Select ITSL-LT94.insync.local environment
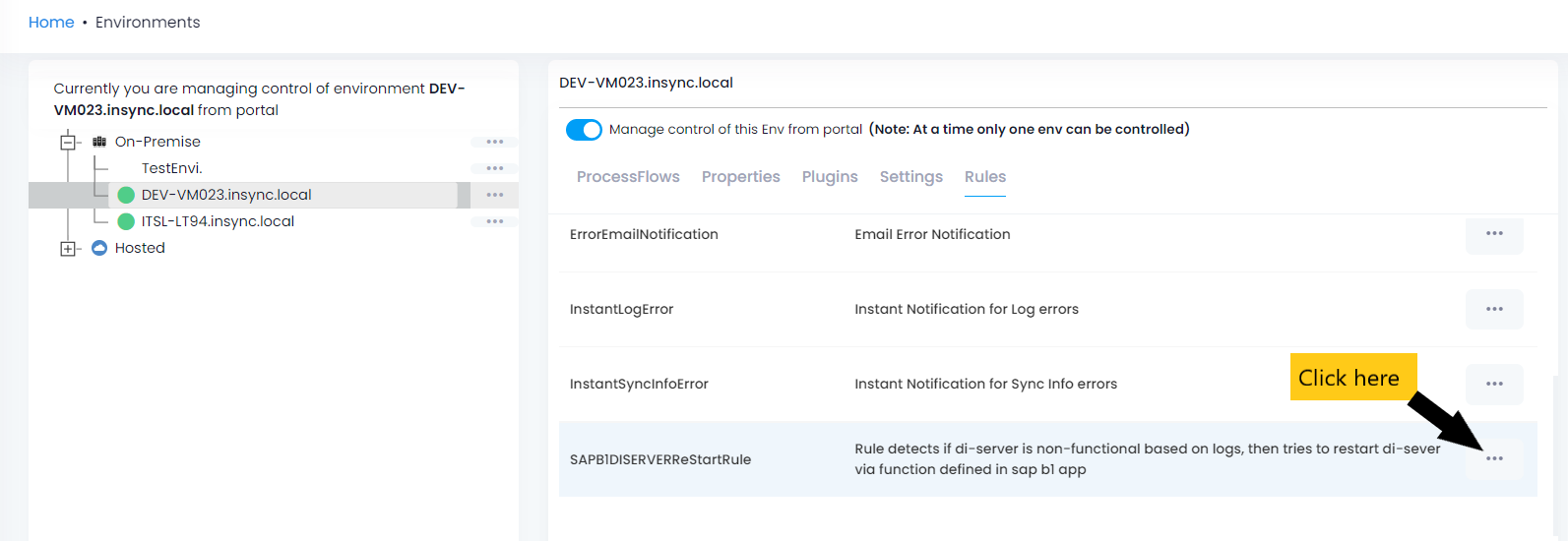 [x=218, y=221]
